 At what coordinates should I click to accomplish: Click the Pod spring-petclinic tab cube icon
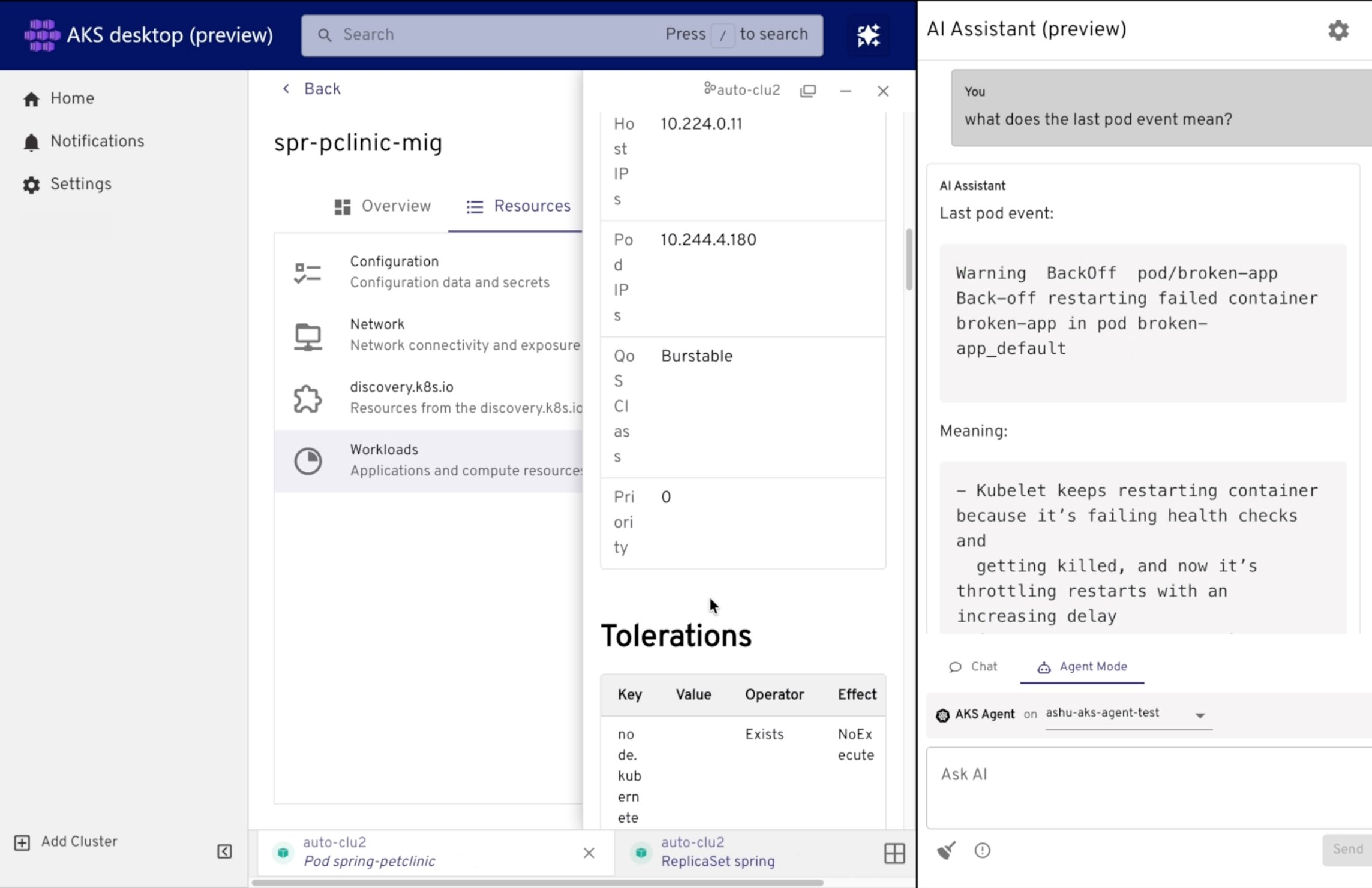283,852
